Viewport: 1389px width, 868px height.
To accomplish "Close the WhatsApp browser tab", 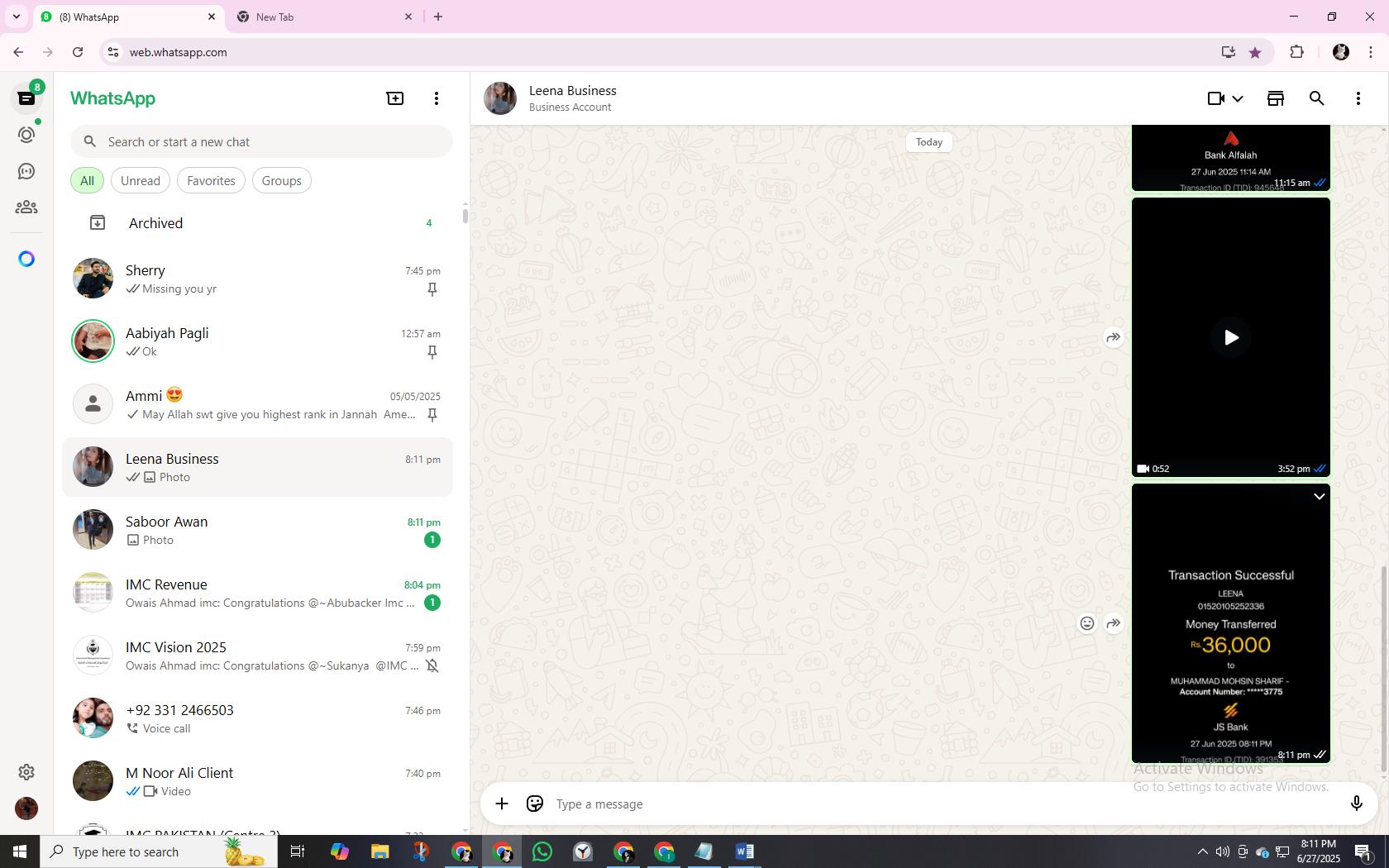I will (x=211, y=17).
